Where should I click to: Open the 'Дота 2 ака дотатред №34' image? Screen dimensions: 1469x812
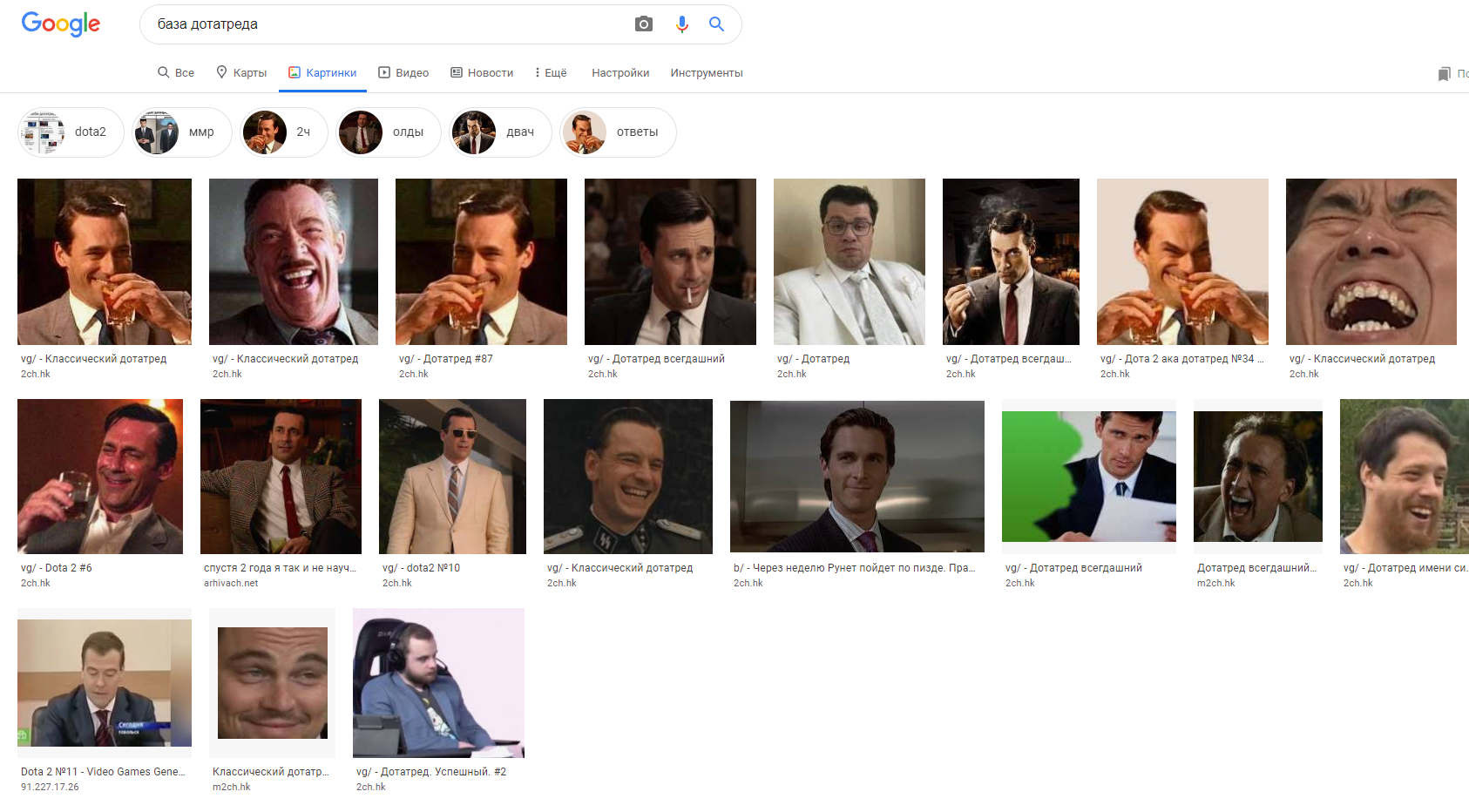pyautogui.click(x=1182, y=261)
